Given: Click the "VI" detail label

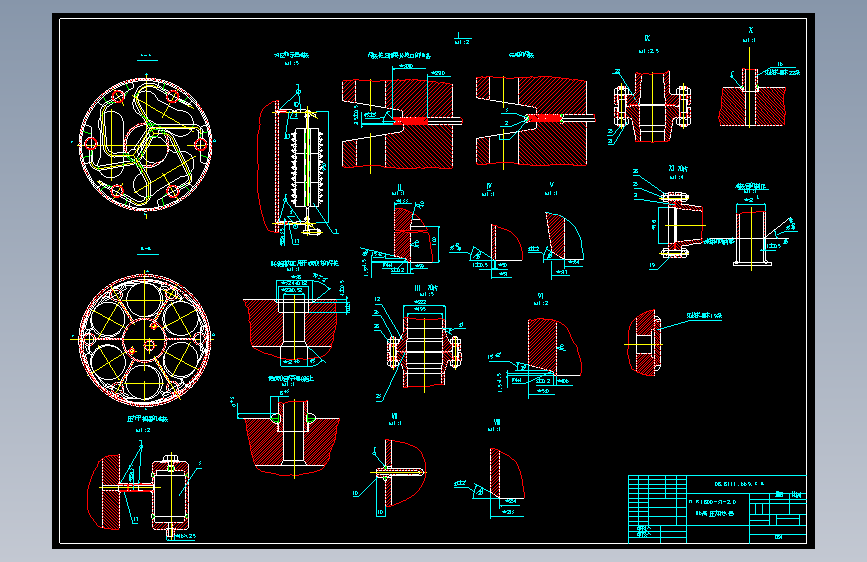Looking at the screenshot, I should coord(541,296).
